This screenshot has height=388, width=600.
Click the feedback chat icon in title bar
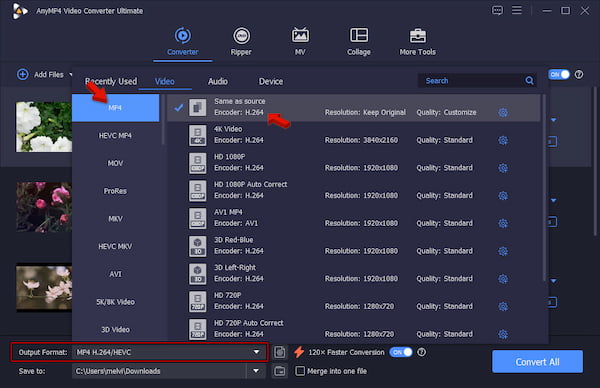(497, 10)
